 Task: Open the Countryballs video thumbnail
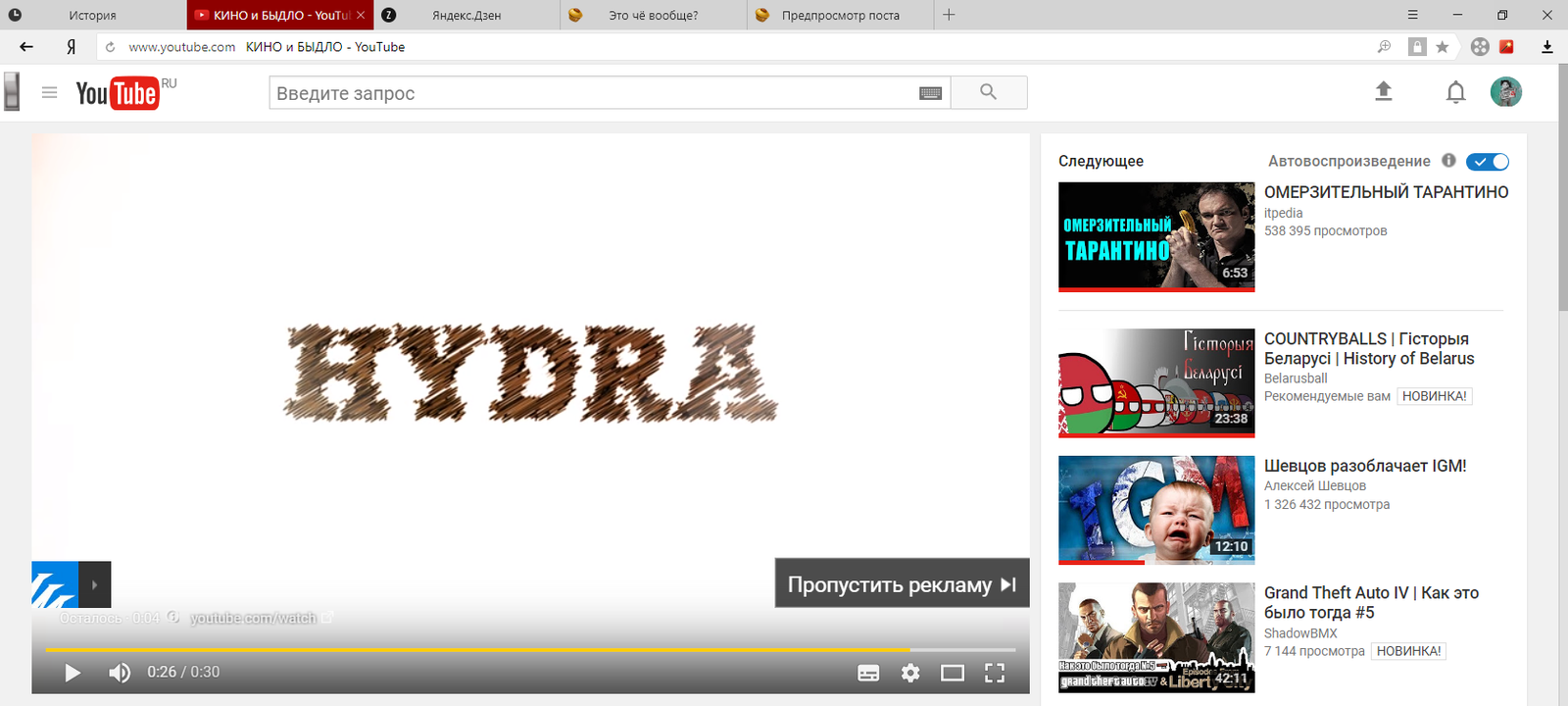[x=1156, y=383]
